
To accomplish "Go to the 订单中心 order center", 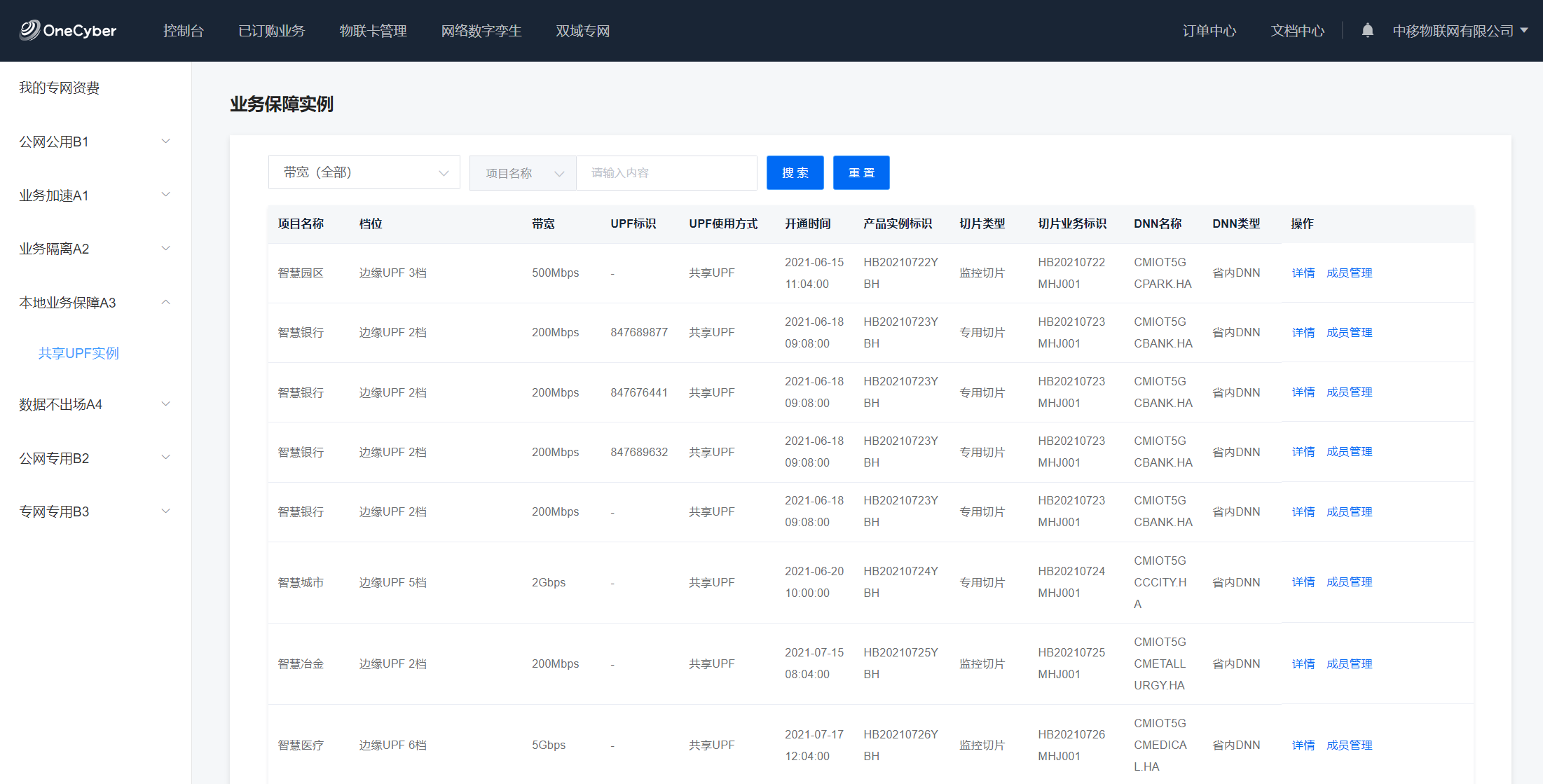I will point(1209,31).
